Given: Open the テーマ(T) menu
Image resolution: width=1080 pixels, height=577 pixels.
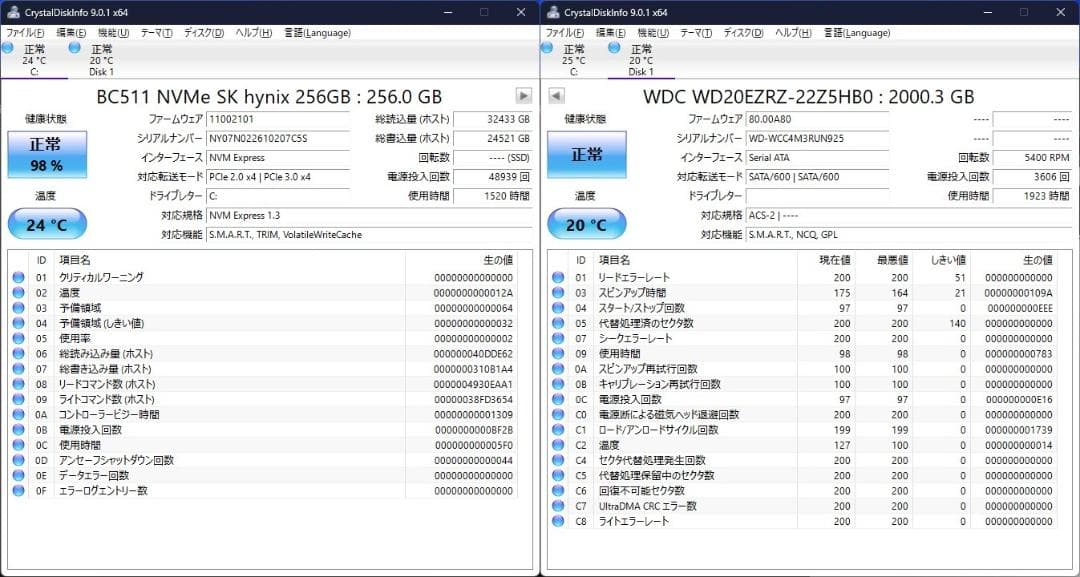Looking at the screenshot, I should (x=158, y=32).
